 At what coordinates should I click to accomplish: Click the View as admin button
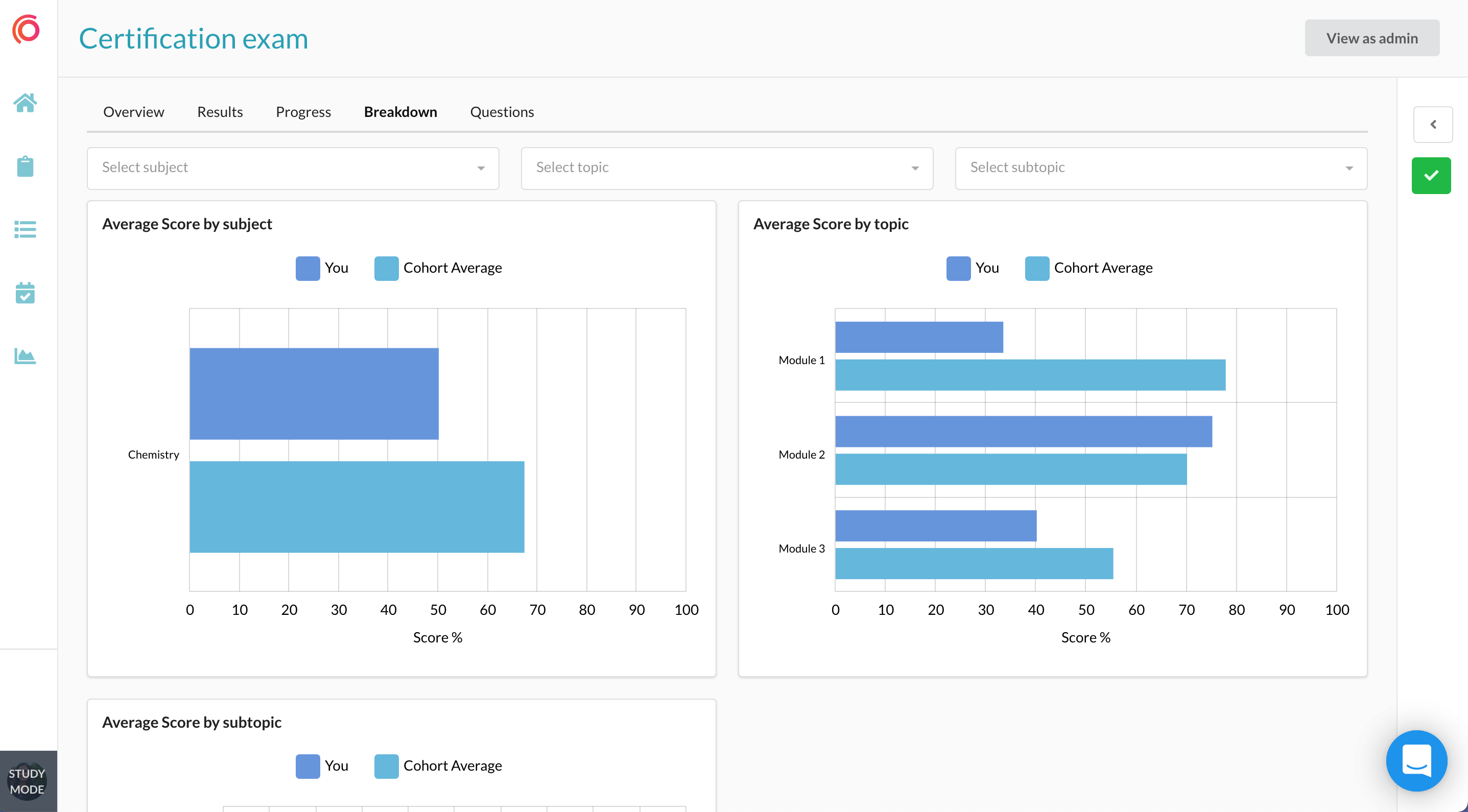1371,38
